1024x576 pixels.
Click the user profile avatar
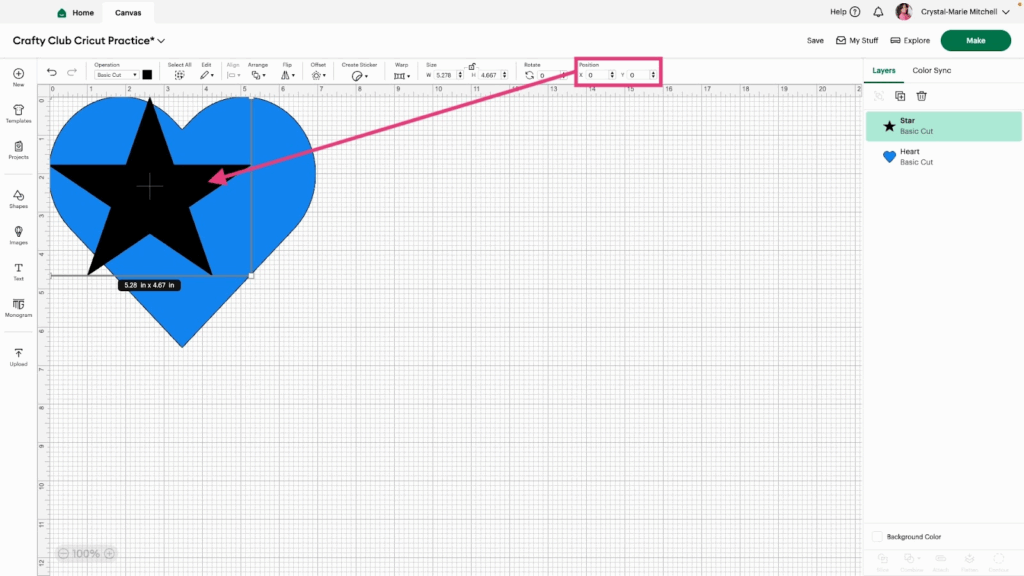point(904,11)
